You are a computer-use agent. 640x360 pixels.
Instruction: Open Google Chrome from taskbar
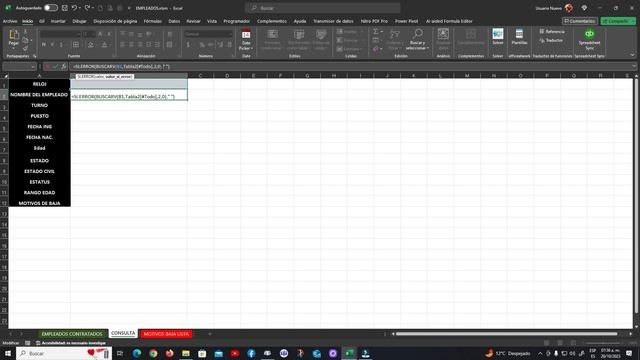(x=153, y=353)
